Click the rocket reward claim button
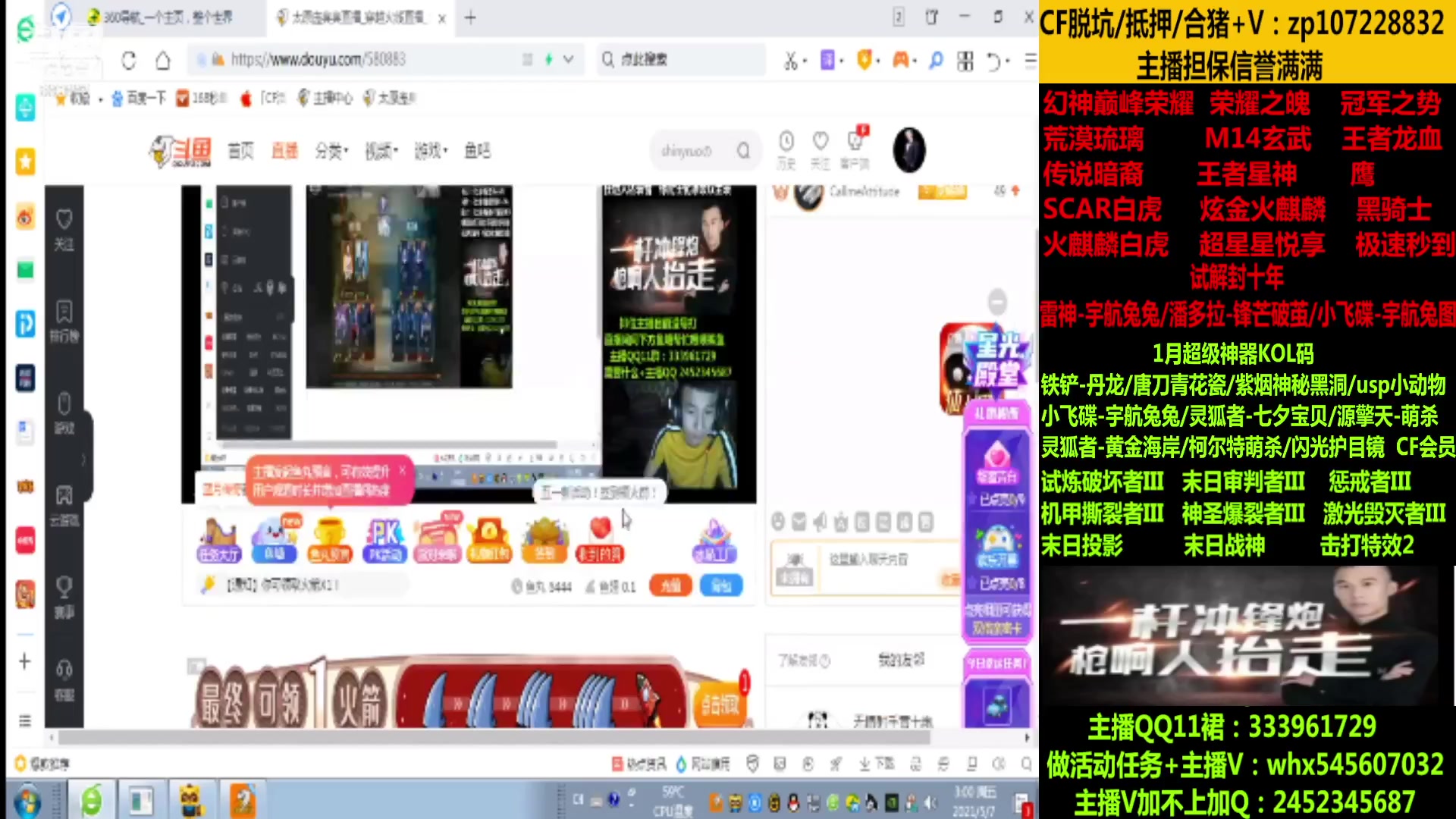The height and width of the screenshot is (819, 1456). tap(720, 706)
